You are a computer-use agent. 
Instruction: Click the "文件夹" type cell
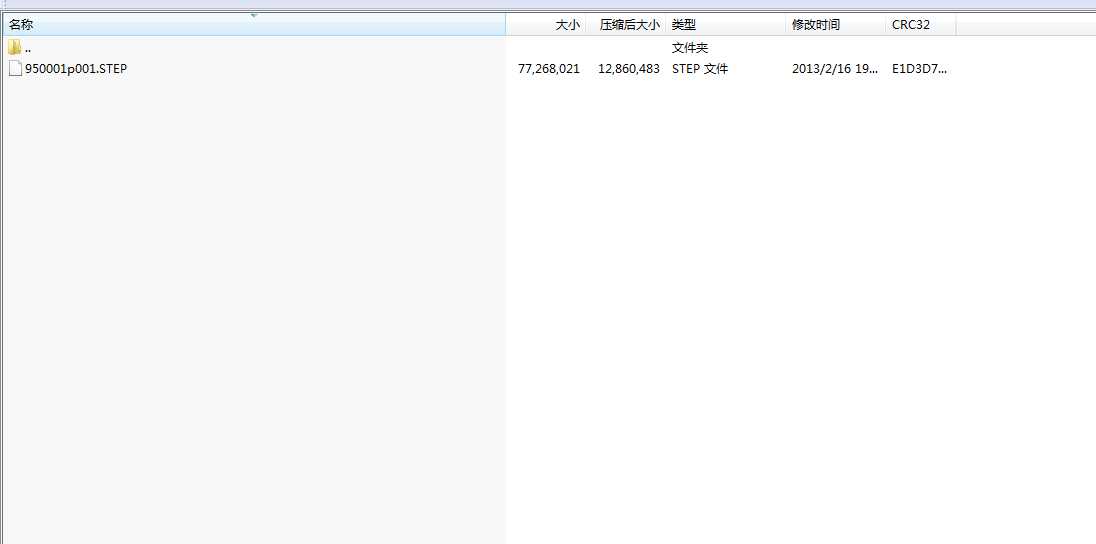(x=690, y=48)
